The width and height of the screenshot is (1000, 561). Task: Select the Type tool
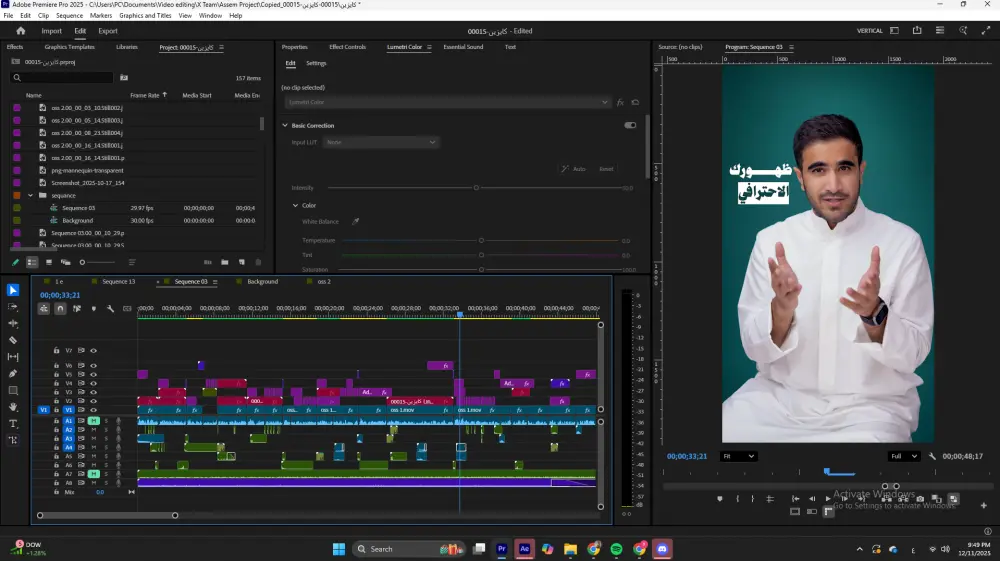(x=13, y=423)
